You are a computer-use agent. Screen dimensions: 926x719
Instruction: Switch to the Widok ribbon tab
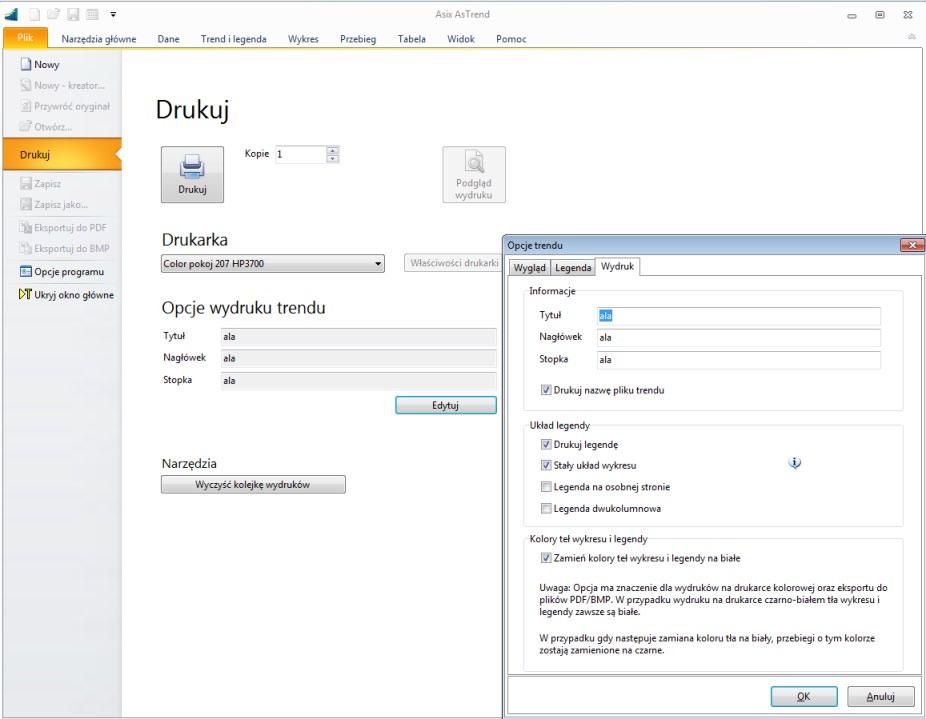click(x=461, y=39)
